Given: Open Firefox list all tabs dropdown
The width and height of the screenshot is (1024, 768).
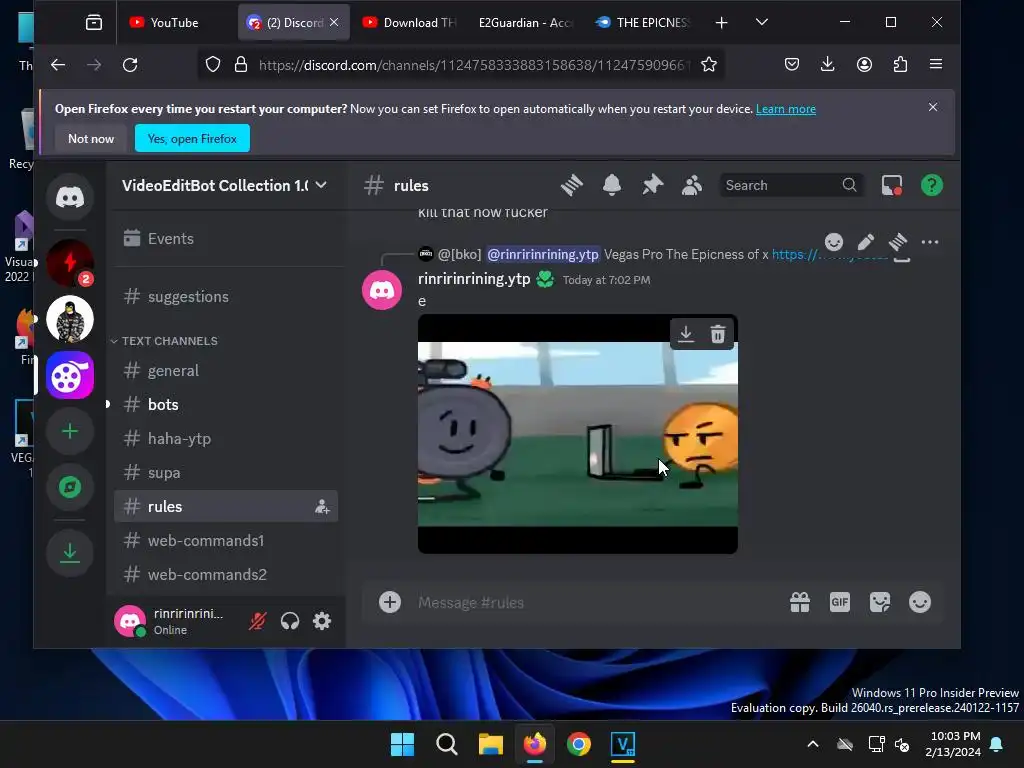Looking at the screenshot, I should coord(761,22).
